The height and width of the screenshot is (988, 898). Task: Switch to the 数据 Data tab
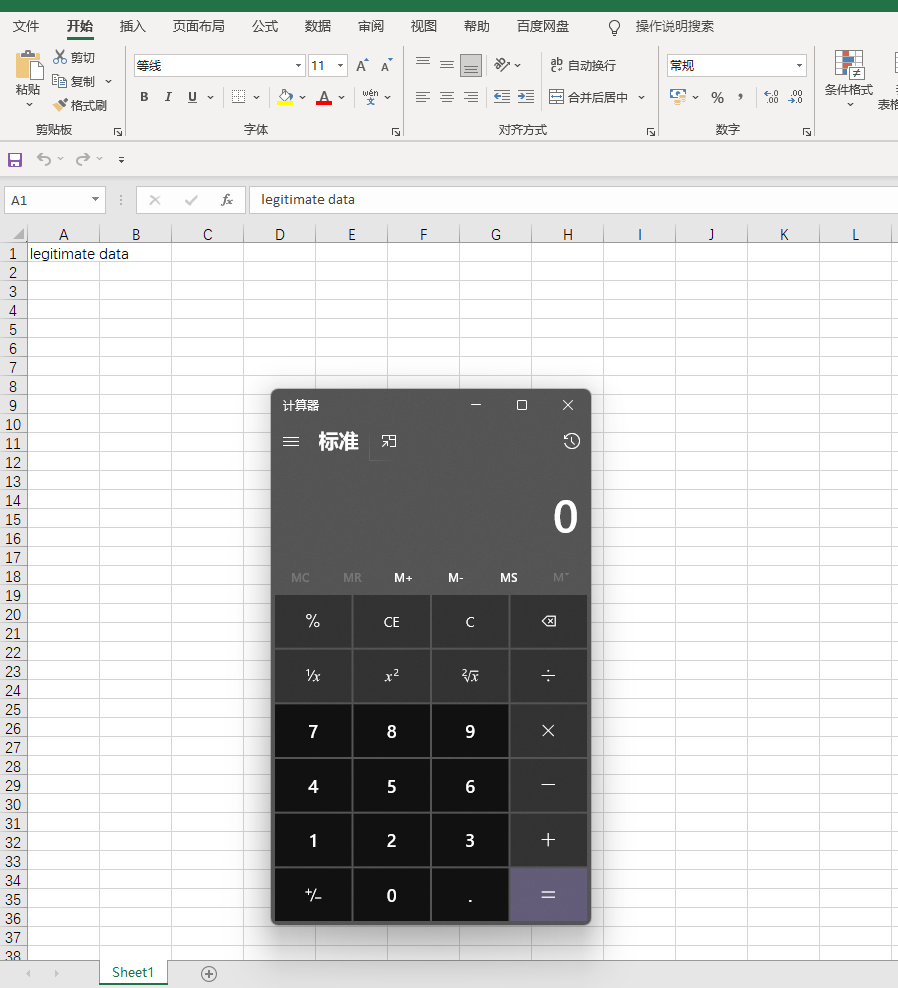click(x=318, y=26)
